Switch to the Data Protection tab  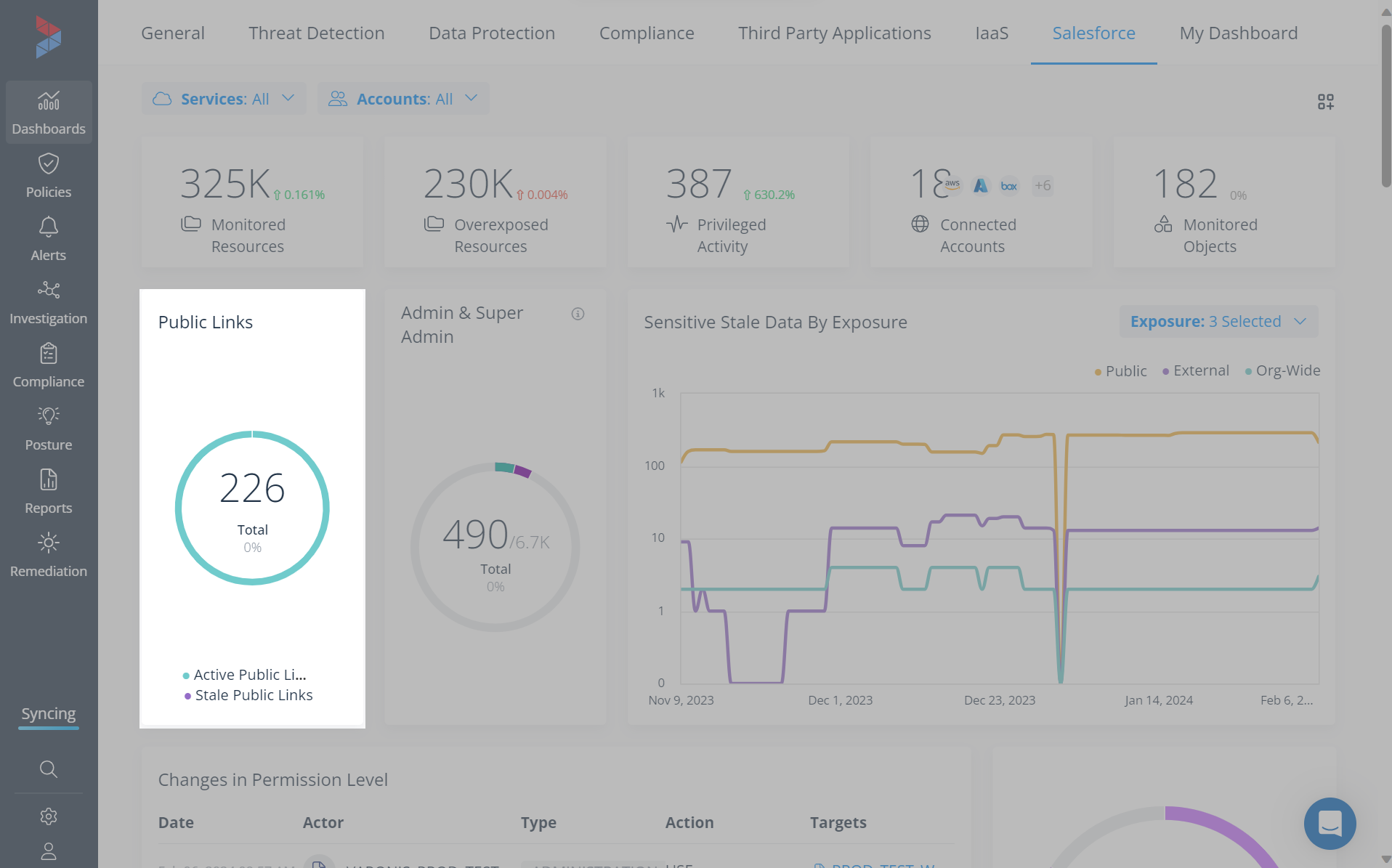point(492,33)
